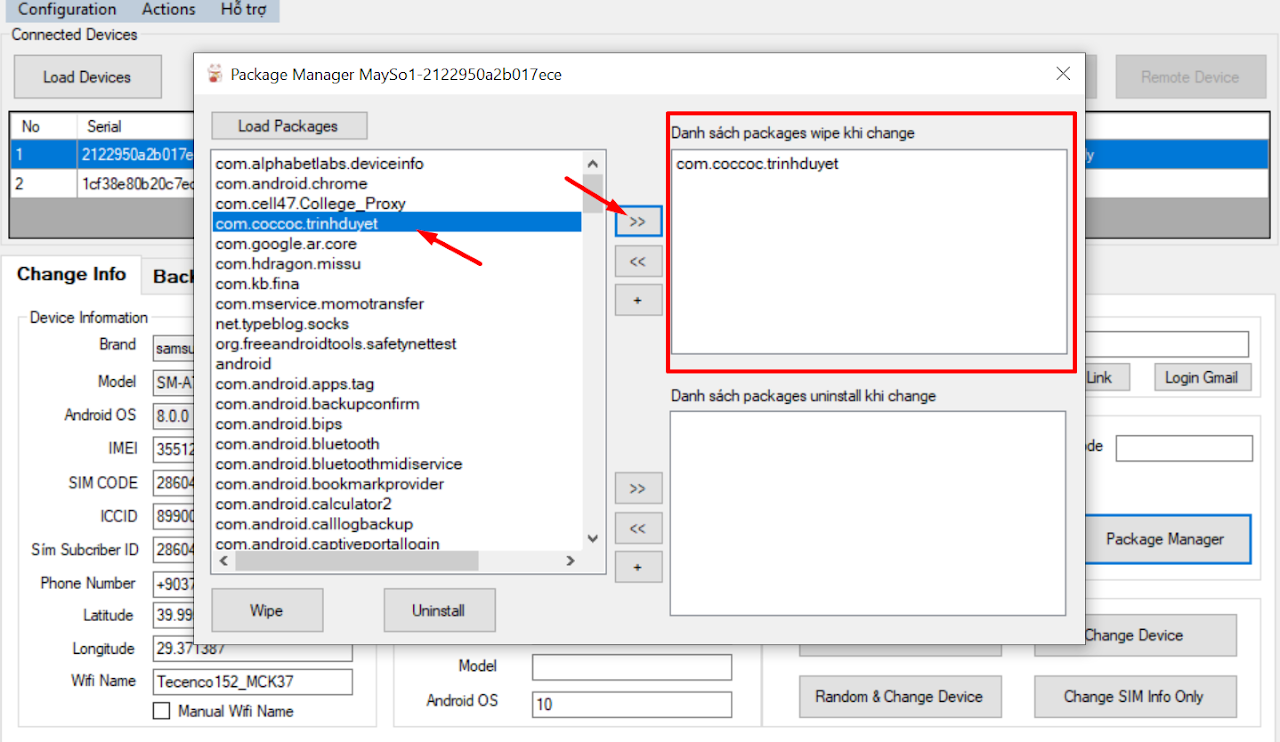
Task: Click the Wifi Name input field
Action: pos(252,682)
